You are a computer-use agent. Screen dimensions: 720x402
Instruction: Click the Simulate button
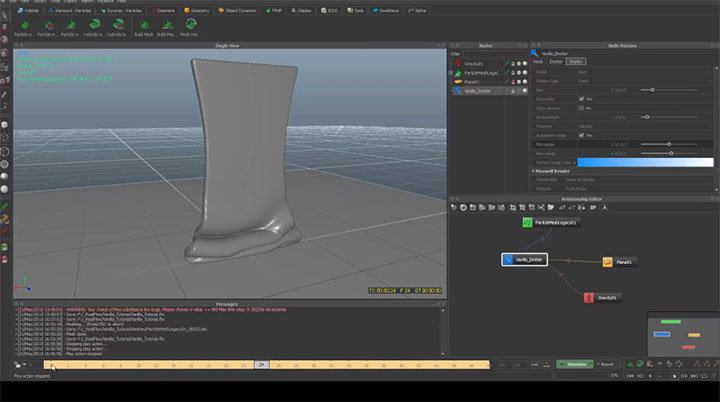(x=573, y=364)
